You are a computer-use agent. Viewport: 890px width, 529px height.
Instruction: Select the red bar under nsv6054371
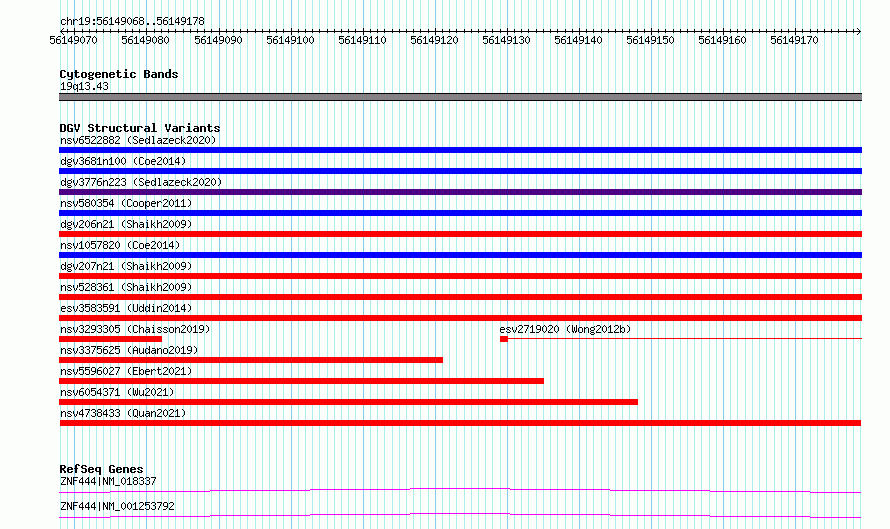pyautogui.click(x=349, y=402)
